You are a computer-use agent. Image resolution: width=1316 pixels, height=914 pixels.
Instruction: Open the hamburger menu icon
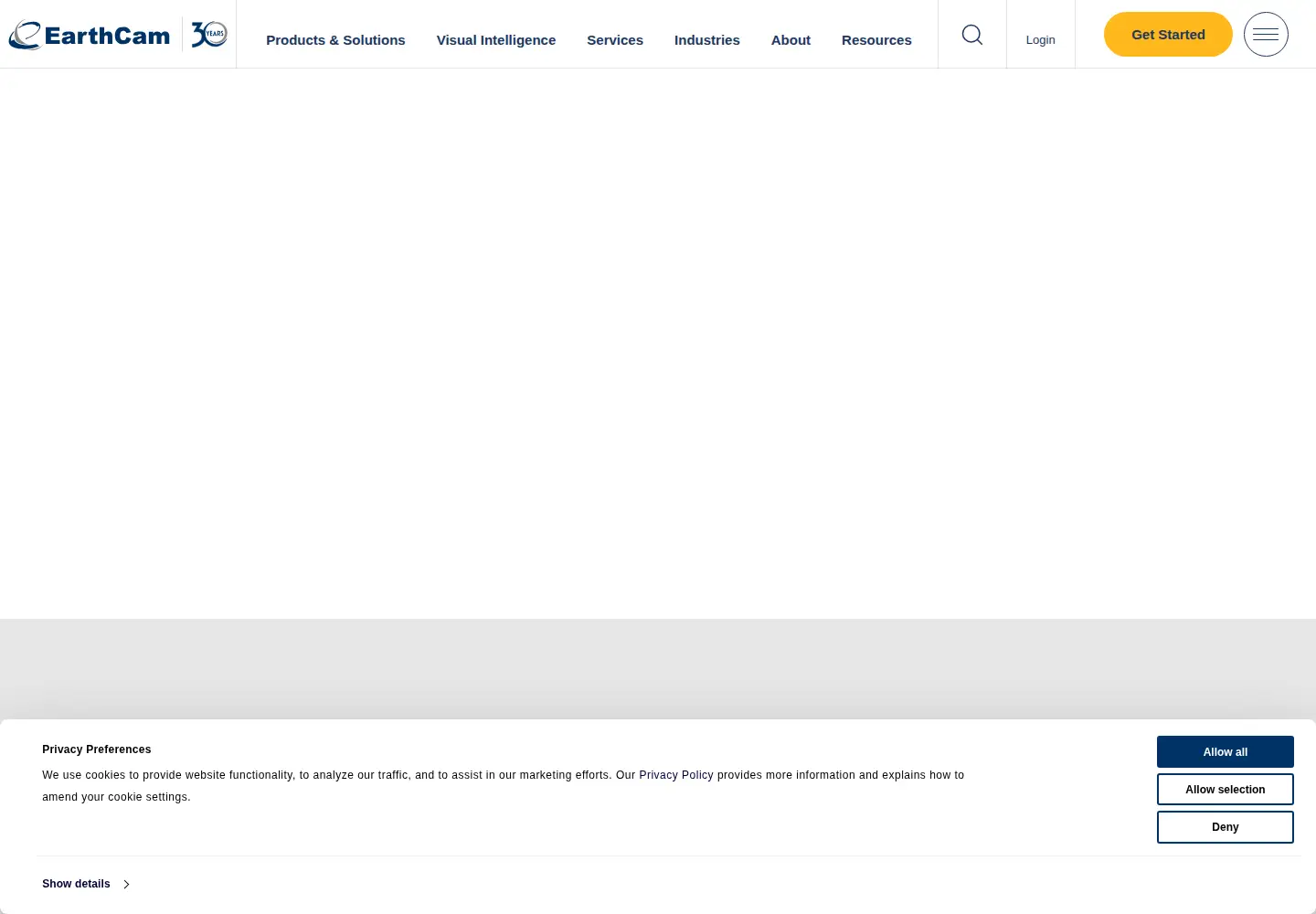pyautogui.click(x=1266, y=35)
